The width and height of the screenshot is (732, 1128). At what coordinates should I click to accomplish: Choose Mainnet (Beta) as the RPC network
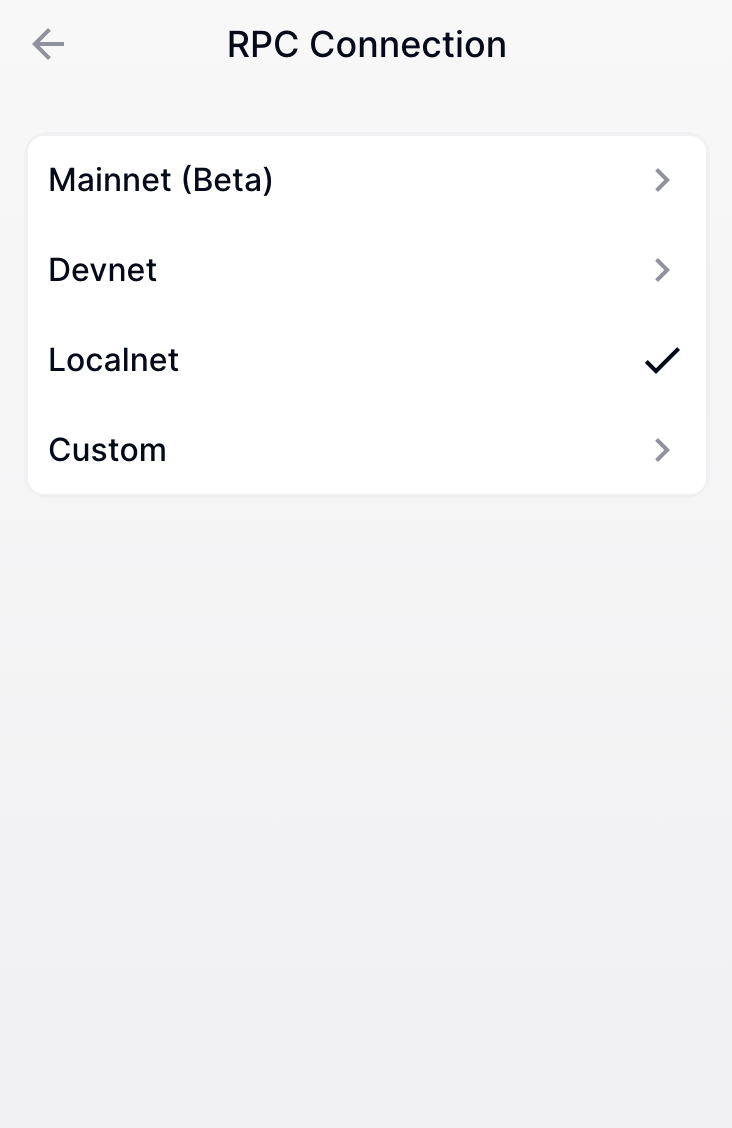[x=366, y=180]
